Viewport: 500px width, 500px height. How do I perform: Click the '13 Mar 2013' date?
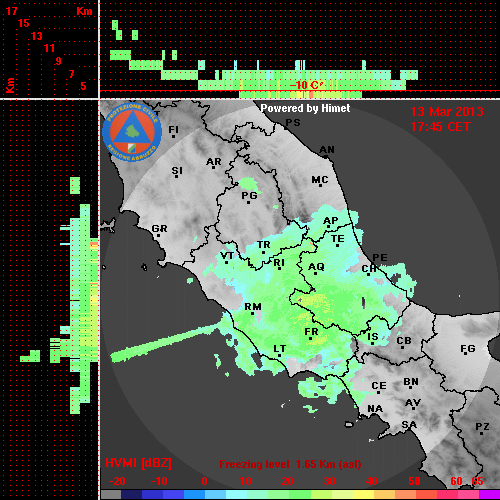click(x=447, y=112)
